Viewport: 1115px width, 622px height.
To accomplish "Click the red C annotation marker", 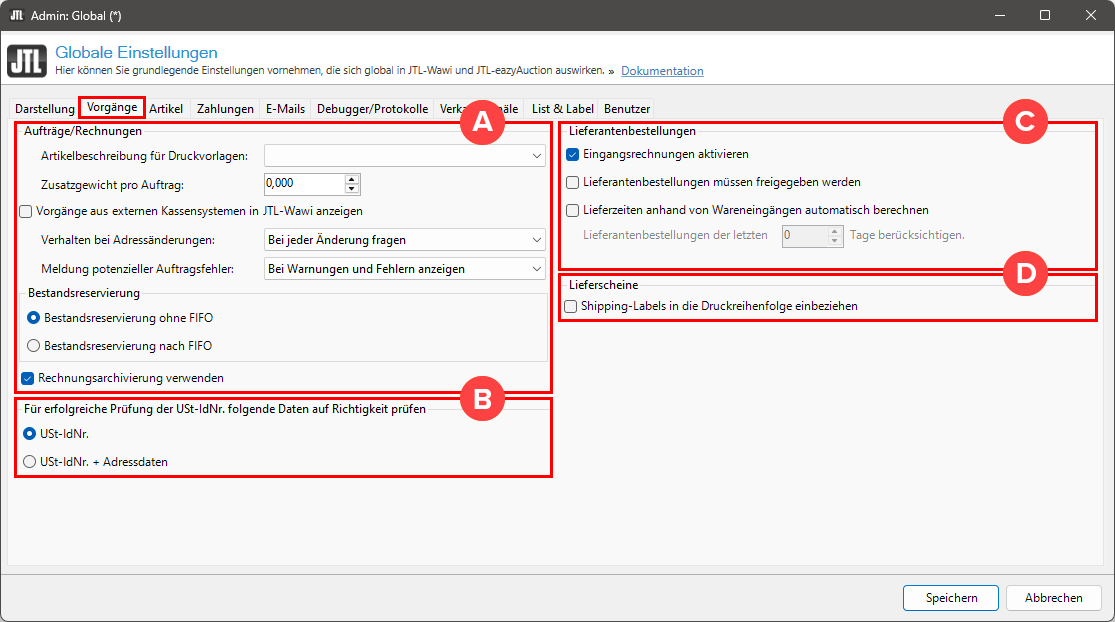I will pyautogui.click(x=1024, y=122).
